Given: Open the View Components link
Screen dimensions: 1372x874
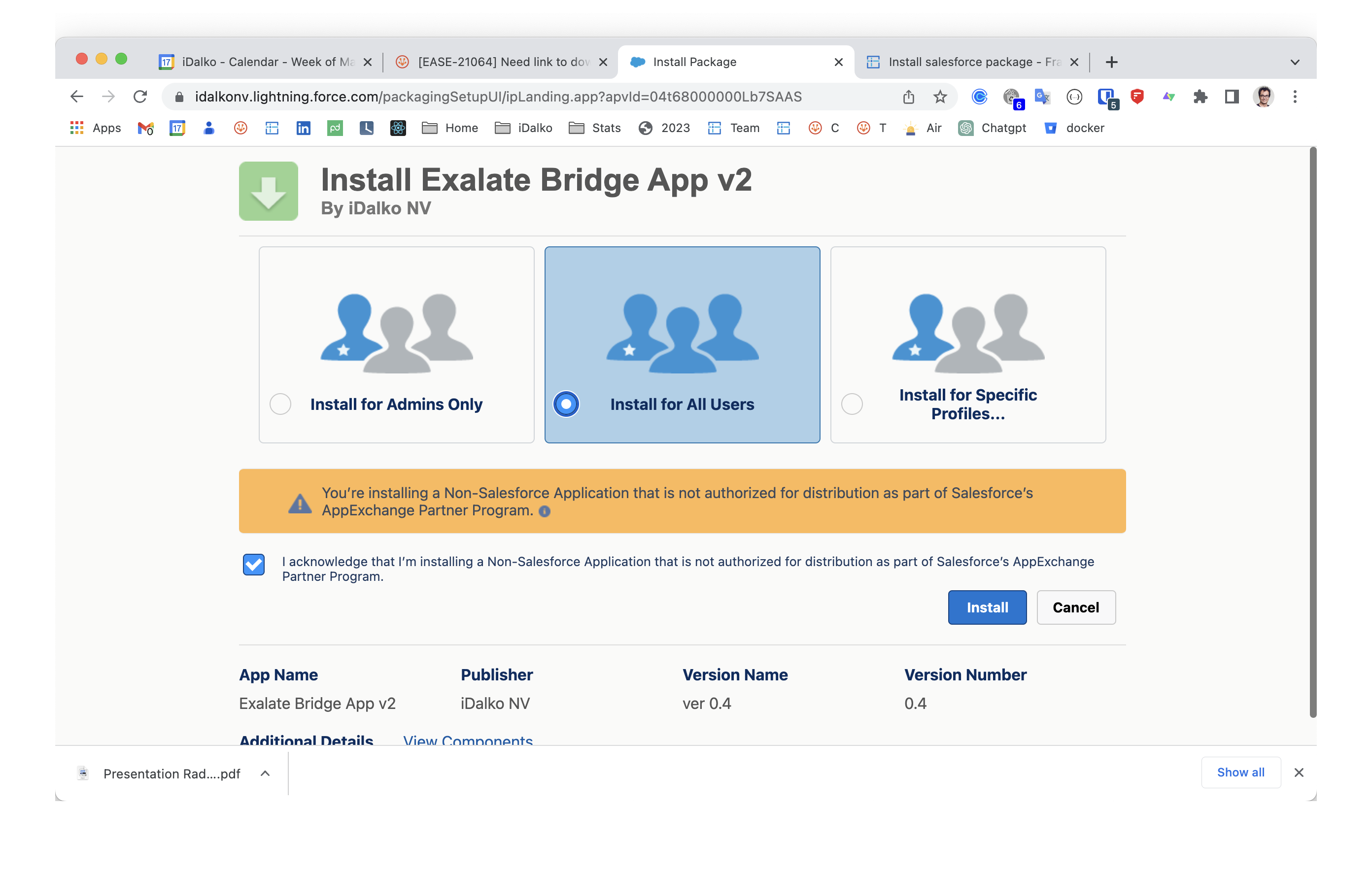Looking at the screenshot, I should (468, 740).
